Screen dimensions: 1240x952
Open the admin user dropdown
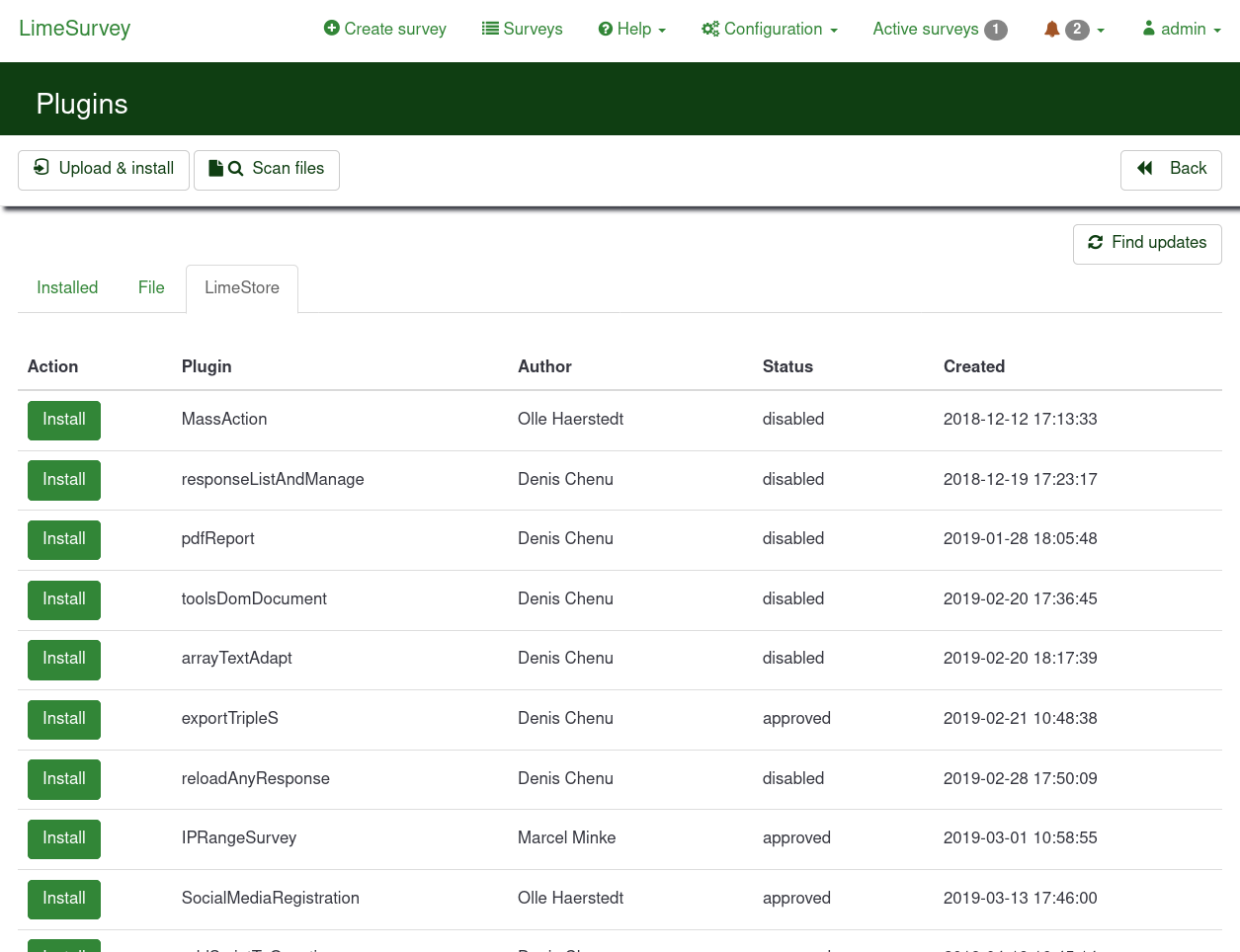[x=1182, y=29]
